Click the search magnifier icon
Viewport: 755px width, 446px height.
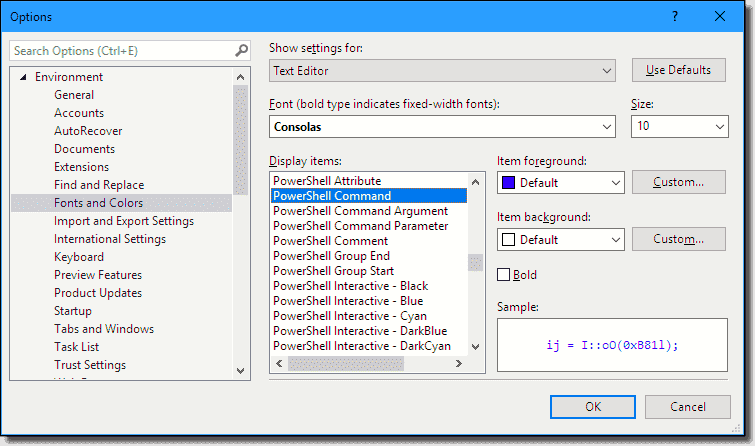point(241,50)
